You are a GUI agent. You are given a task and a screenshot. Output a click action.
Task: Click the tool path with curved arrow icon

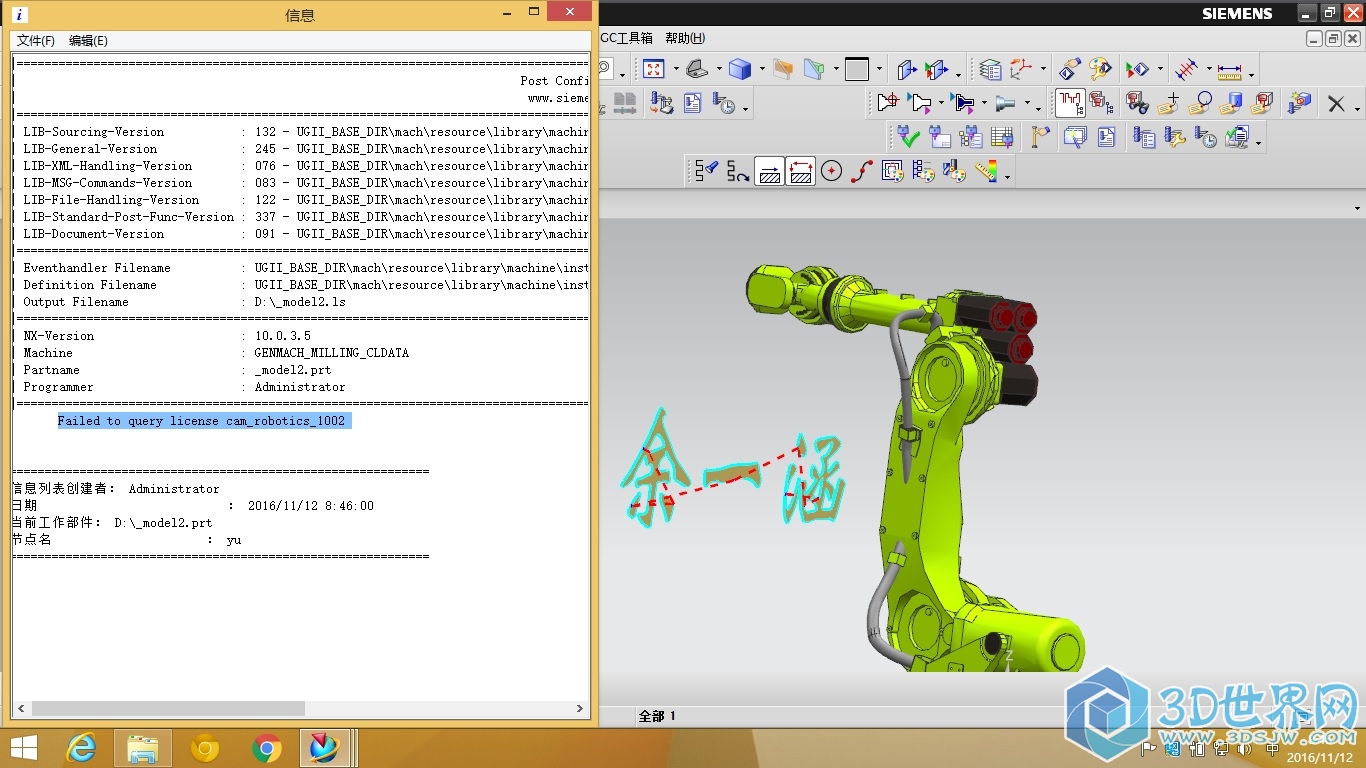(x=737, y=172)
